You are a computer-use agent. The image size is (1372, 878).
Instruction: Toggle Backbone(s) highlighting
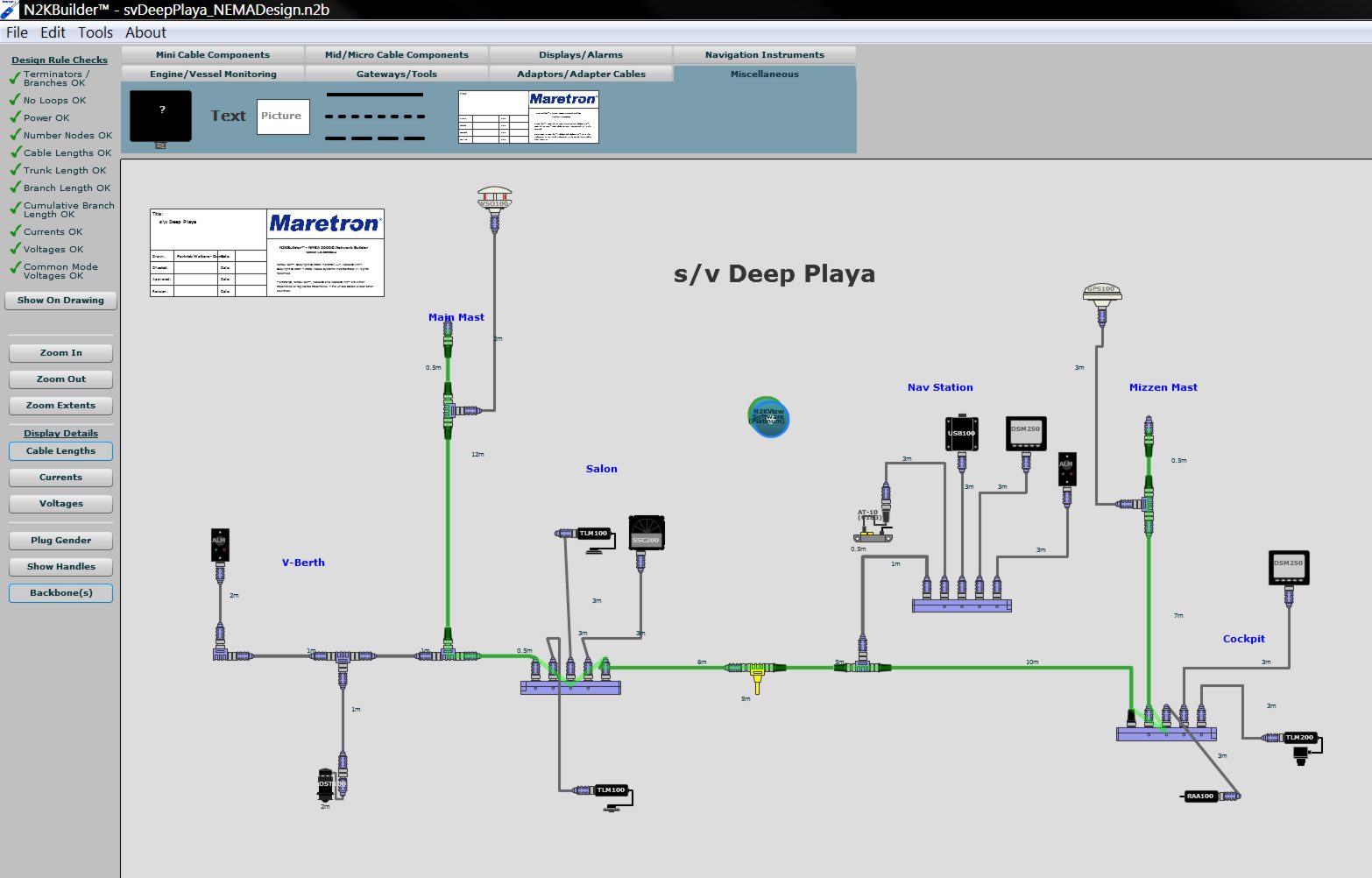tap(60, 593)
